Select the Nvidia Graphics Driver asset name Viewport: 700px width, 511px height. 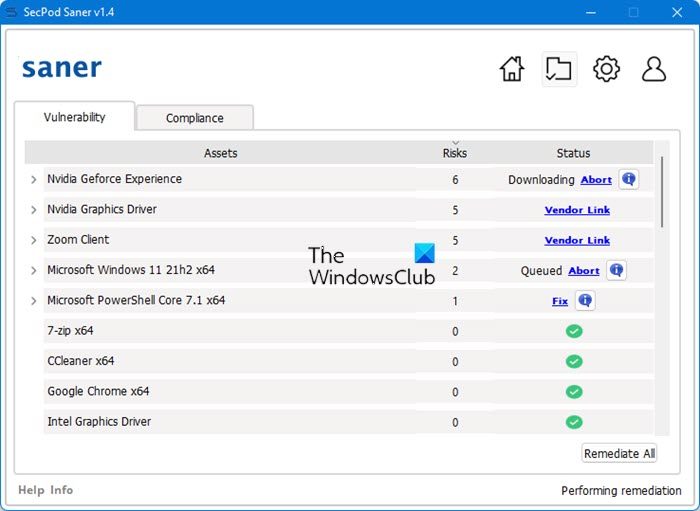pyautogui.click(x=102, y=209)
